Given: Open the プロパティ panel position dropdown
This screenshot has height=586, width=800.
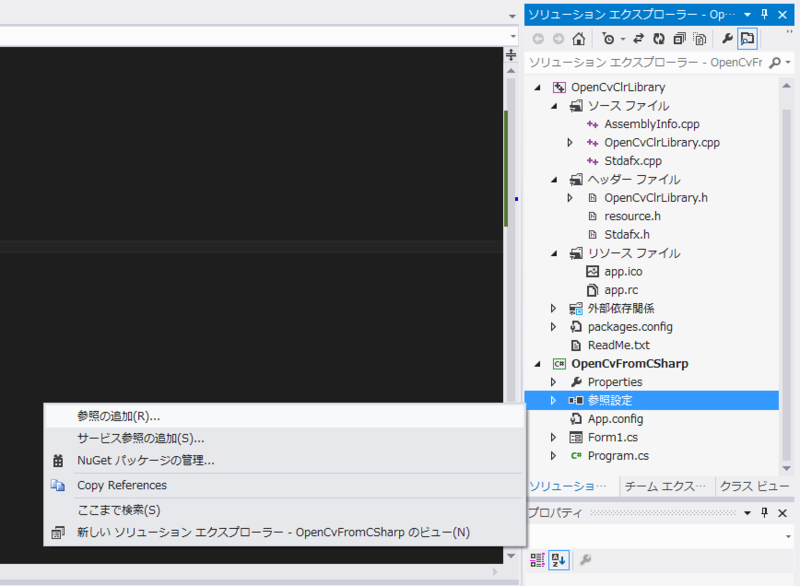Looking at the screenshot, I should (x=747, y=513).
